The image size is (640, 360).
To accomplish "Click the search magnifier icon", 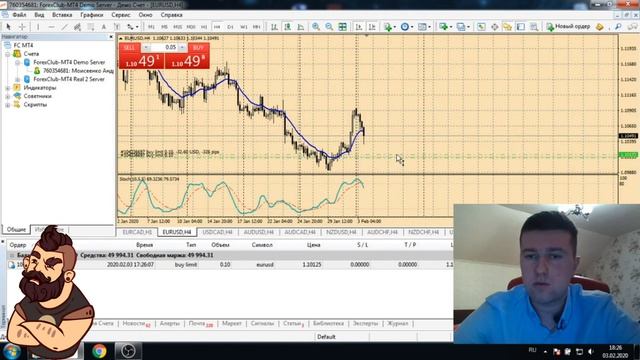I will tap(618, 27).
